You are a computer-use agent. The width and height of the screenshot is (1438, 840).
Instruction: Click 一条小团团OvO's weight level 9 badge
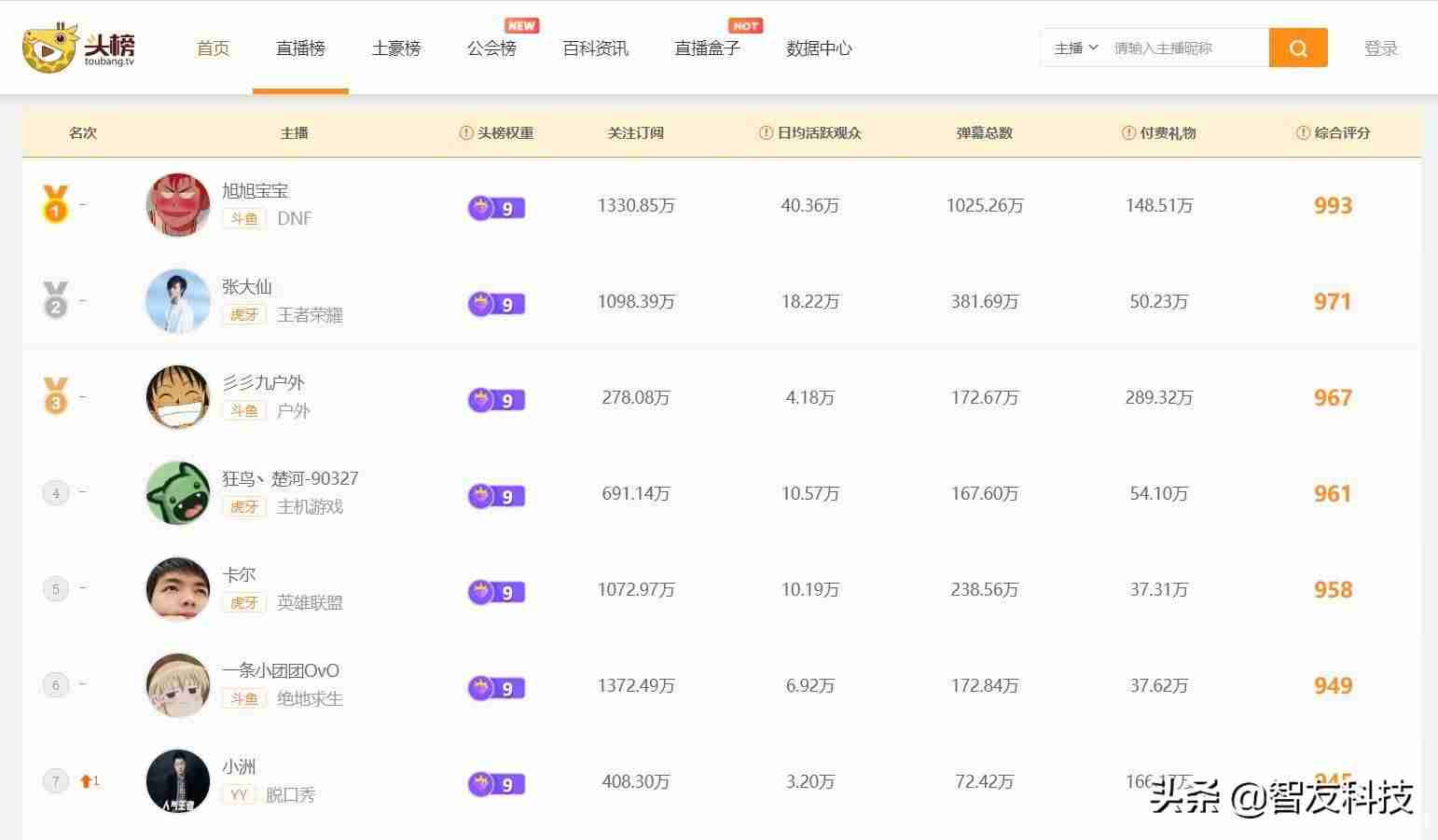(496, 688)
